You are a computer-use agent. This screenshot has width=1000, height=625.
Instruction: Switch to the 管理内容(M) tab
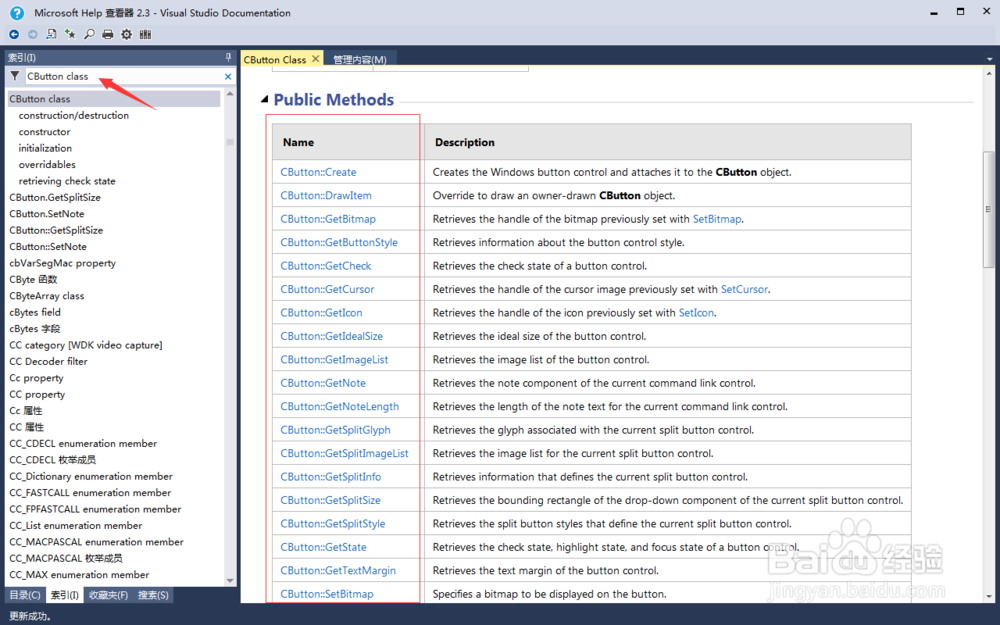360,59
